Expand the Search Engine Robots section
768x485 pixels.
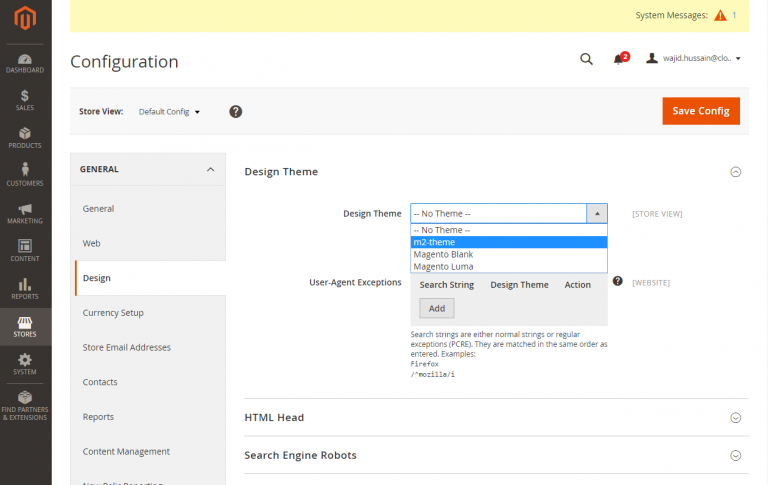tap(735, 455)
